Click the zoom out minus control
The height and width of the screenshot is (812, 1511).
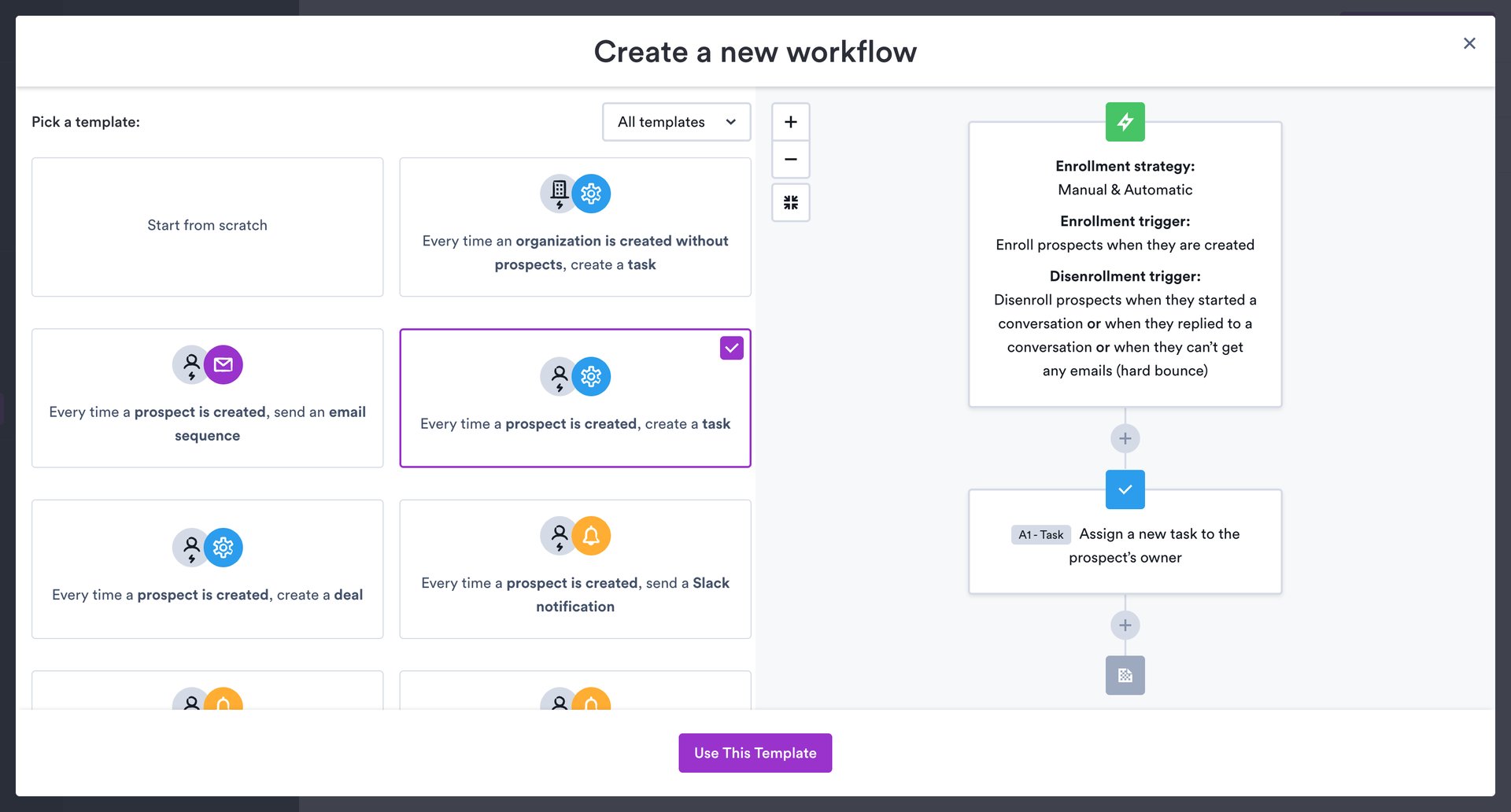[790, 159]
